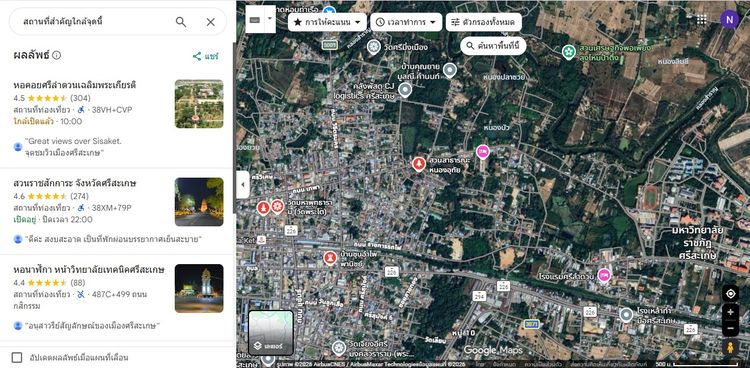Select the วัดศรีมิ่งเมือง temple pin
The height and width of the screenshot is (368, 750).
tap(374, 47)
